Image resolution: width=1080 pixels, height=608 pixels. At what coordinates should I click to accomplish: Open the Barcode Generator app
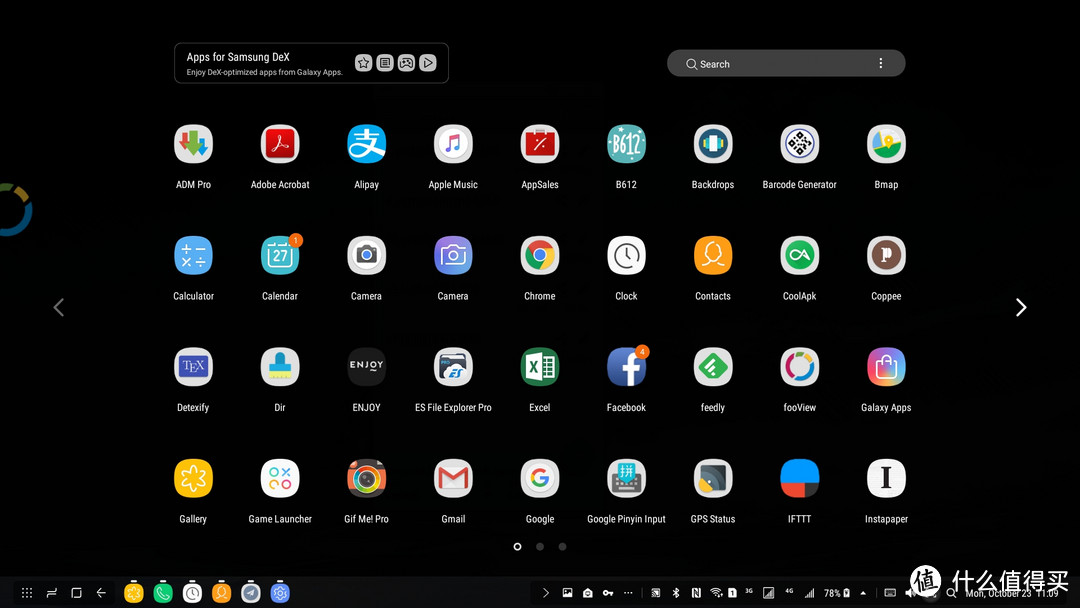pyautogui.click(x=799, y=143)
